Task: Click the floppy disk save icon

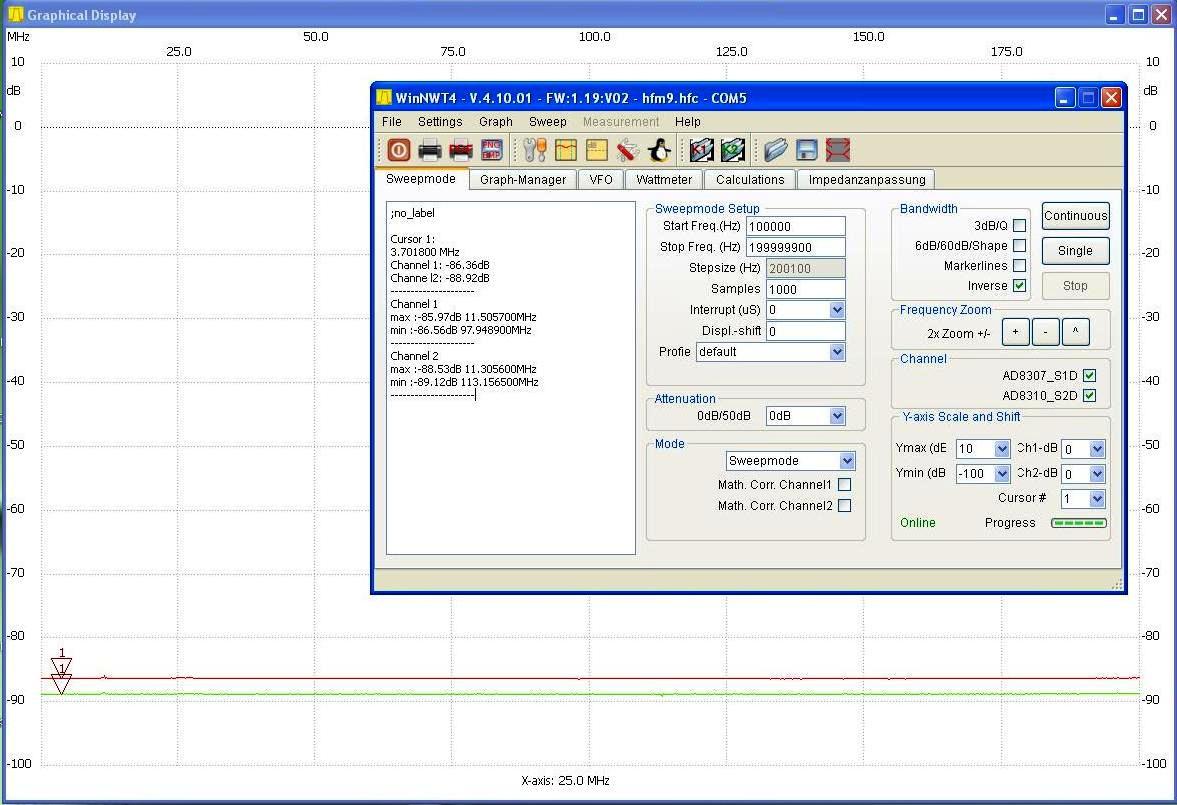Action: pos(807,150)
